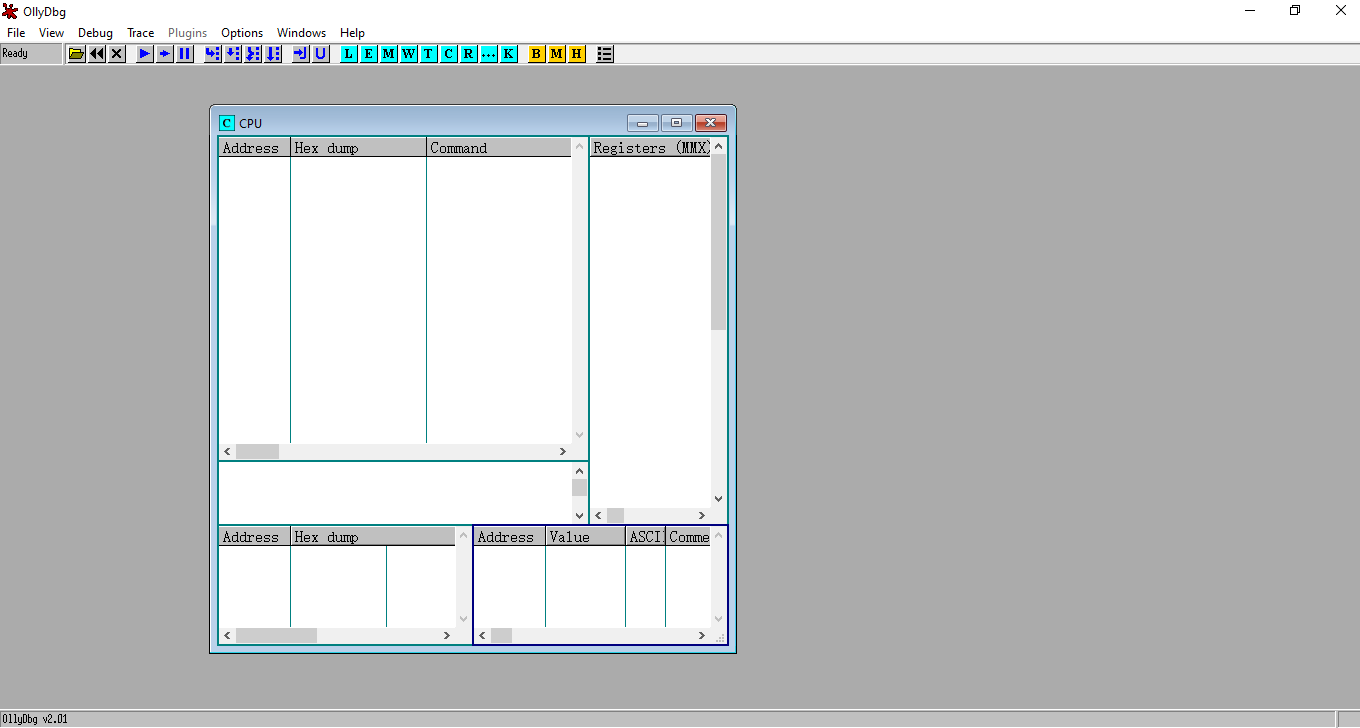The width and height of the screenshot is (1360, 728).
Task: Click the bottom-left dump pane horizontal scrollbar thumb
Action: click(x=276, y=636)
